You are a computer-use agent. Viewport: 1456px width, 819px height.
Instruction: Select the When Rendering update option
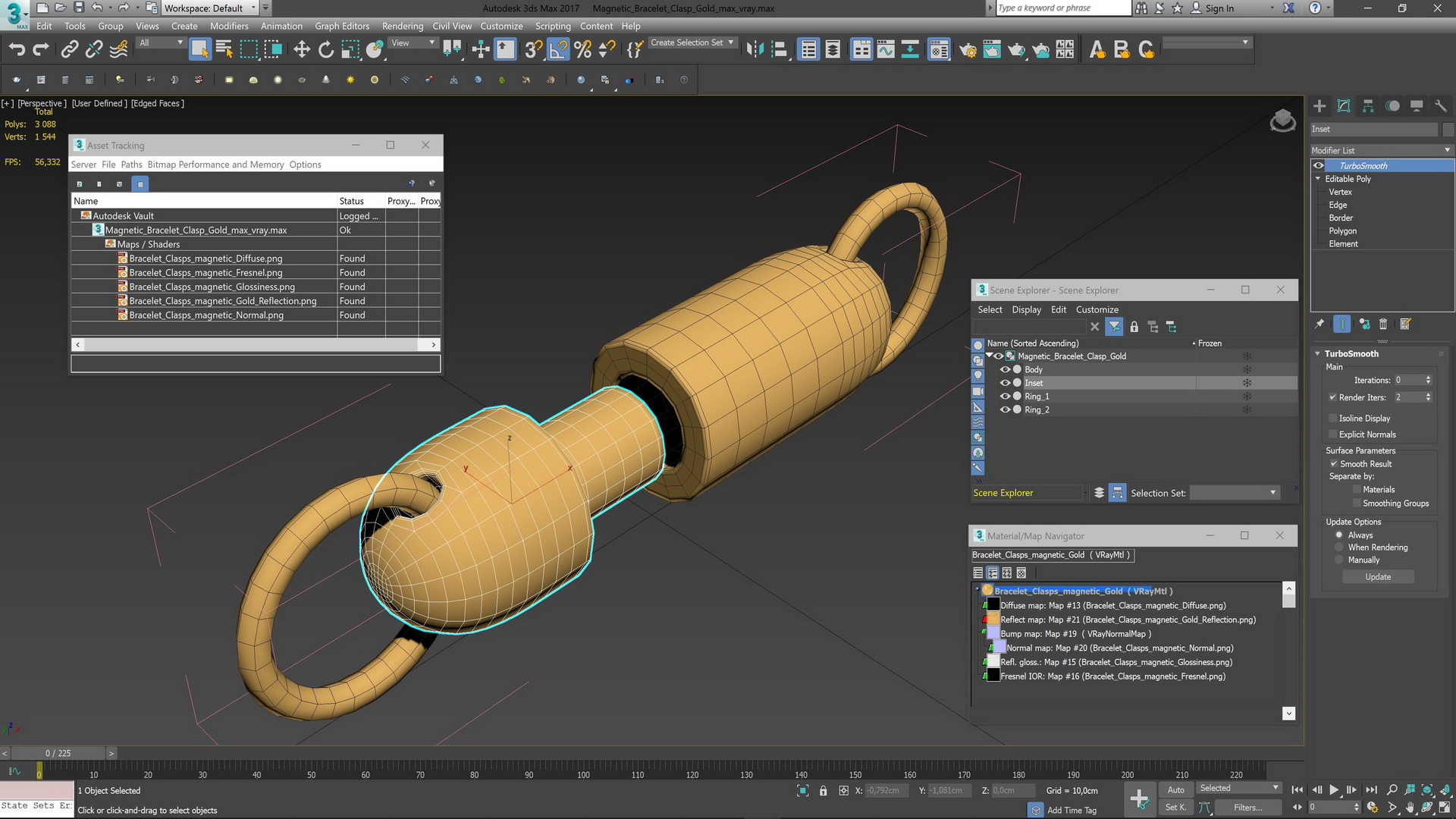click(1339, 548)
